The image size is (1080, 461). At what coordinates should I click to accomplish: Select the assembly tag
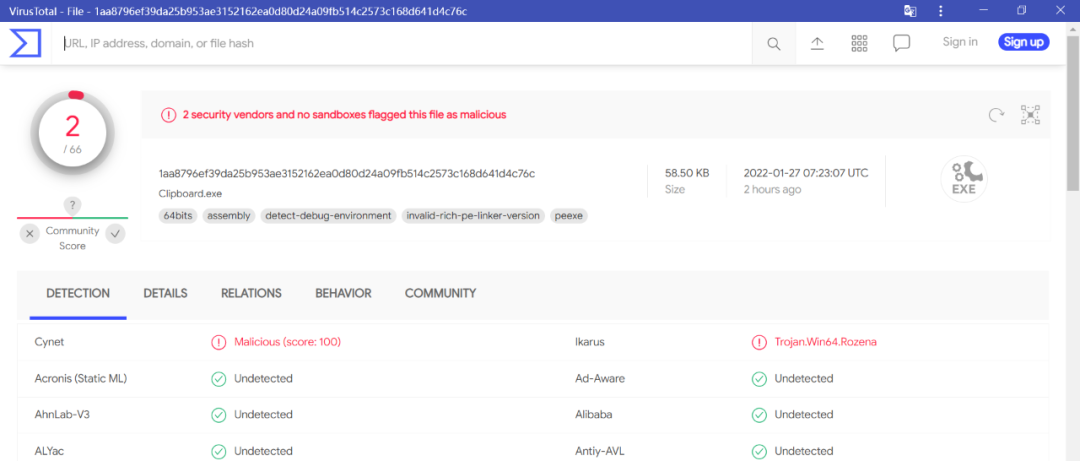point(229,216)
